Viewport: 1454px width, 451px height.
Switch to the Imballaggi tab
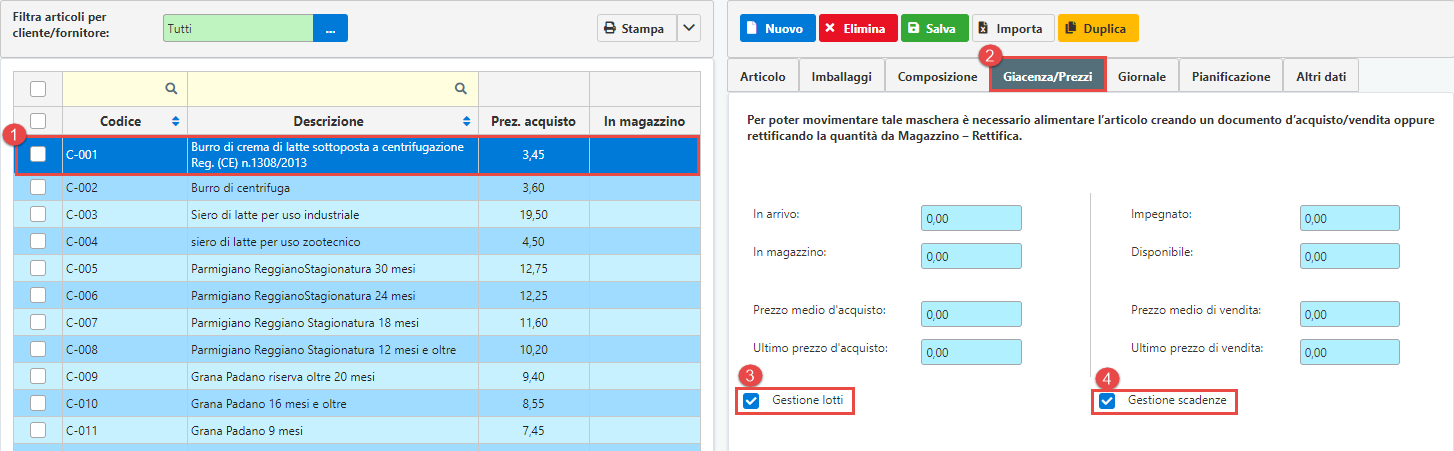[x=841, y=76]
